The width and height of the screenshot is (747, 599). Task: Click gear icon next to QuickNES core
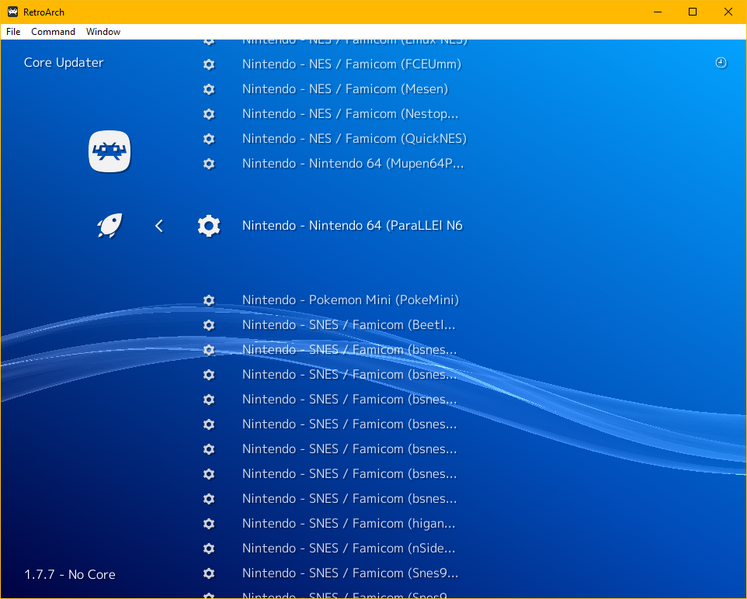(x=208, y=139)
